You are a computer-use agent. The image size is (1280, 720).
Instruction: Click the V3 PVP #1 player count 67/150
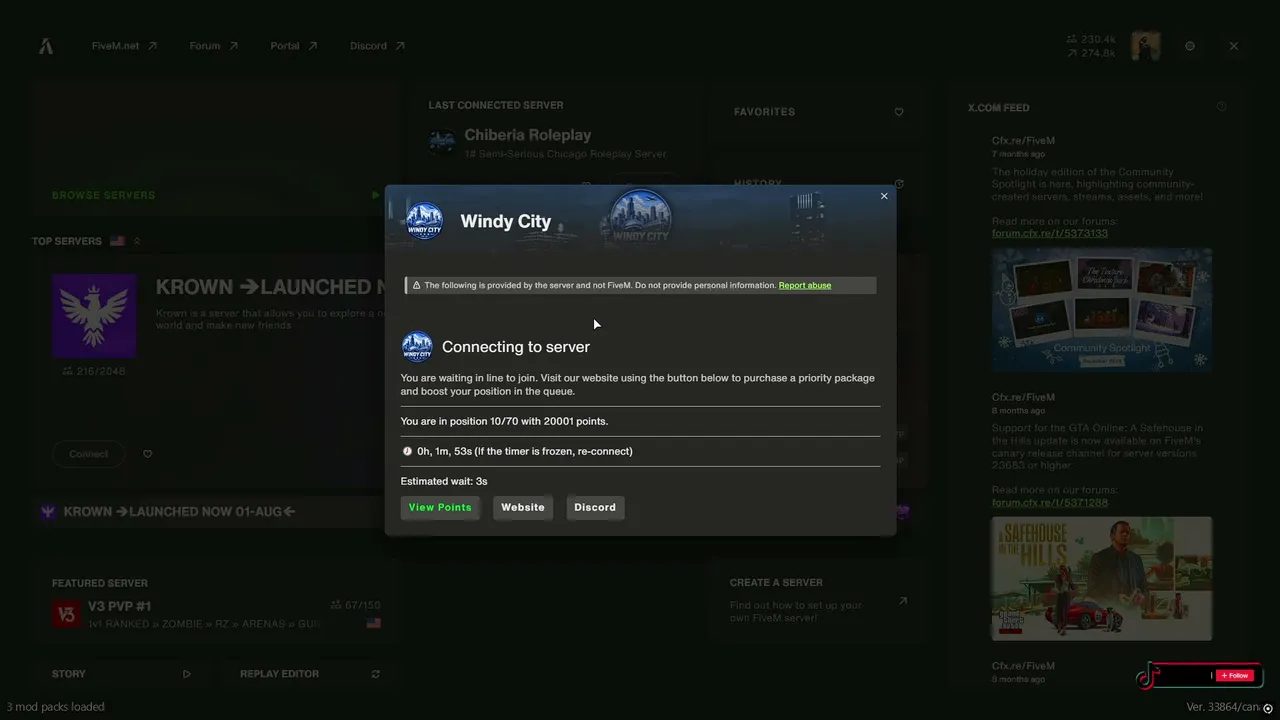[356, 605]
